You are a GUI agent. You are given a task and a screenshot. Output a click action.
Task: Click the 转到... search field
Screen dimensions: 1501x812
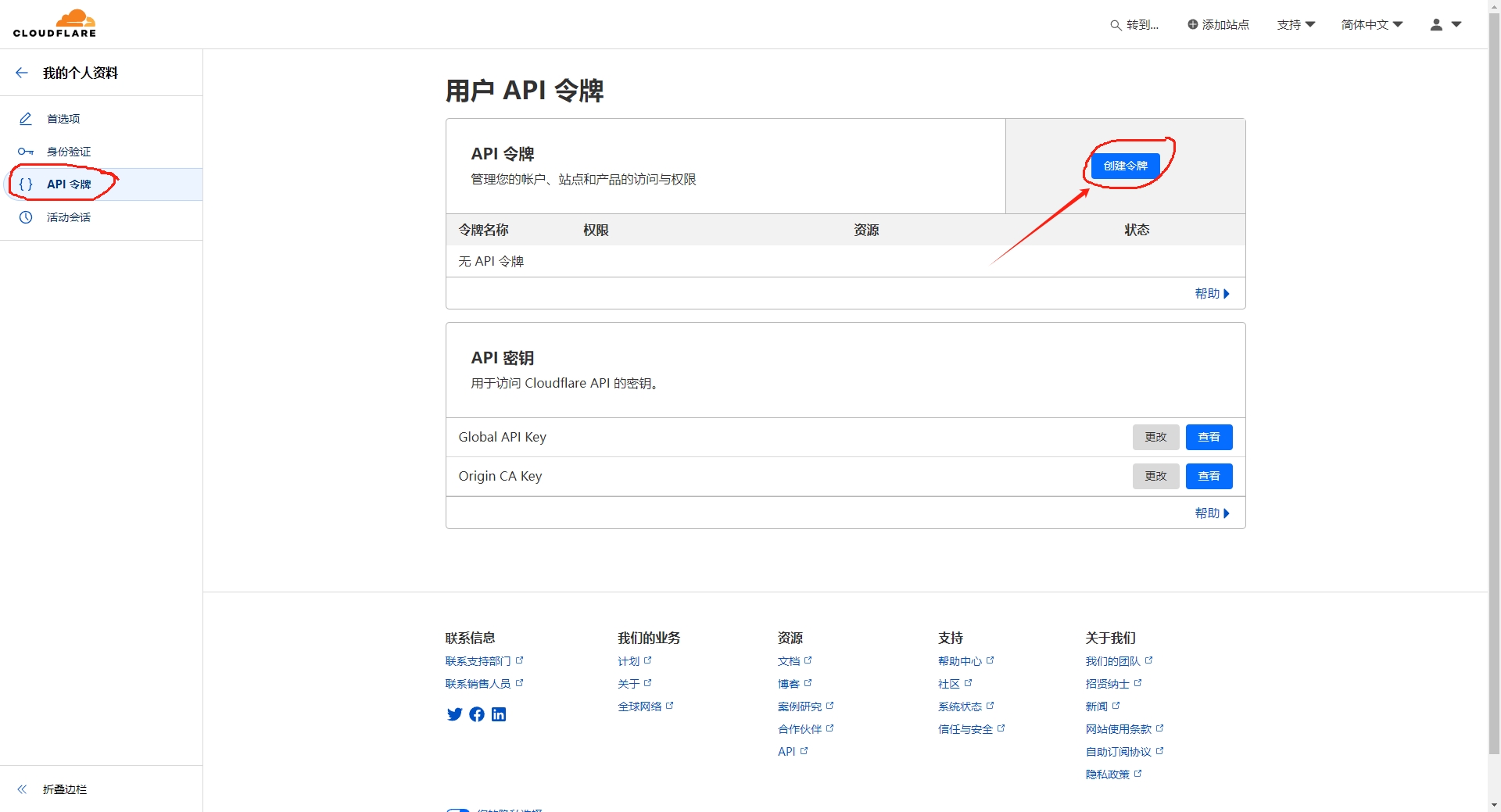coord(1135,25)
